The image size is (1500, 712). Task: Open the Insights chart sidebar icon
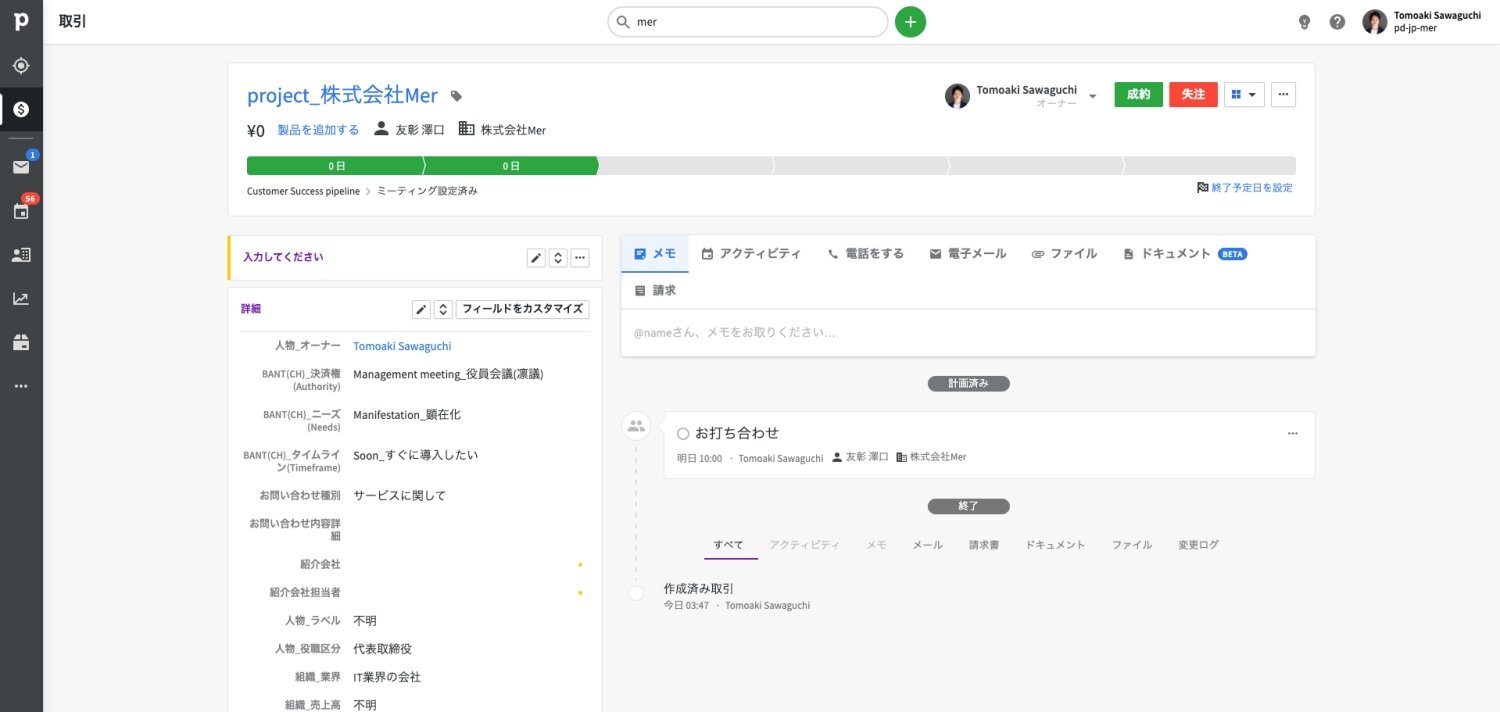point(21,298)
